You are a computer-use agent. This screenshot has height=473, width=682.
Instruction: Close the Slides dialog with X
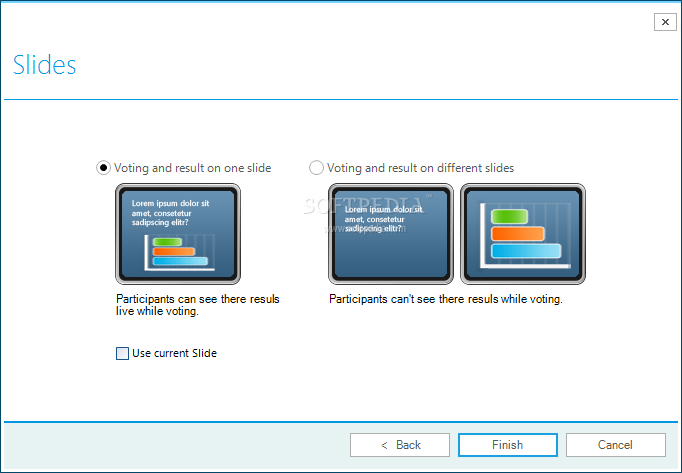pyautogui.click(x=665, y=22)
